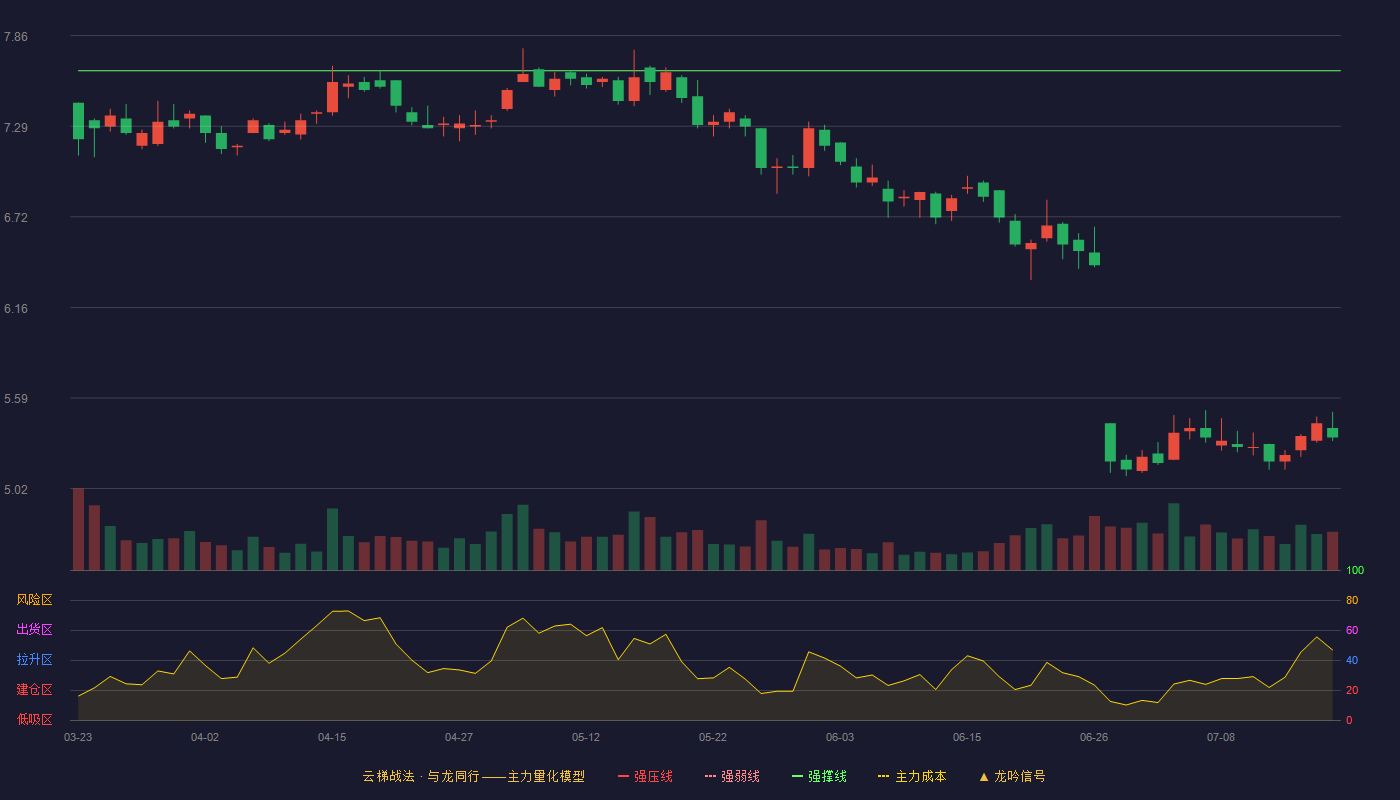Select the 拉升区 zone label

pos(34,660)
